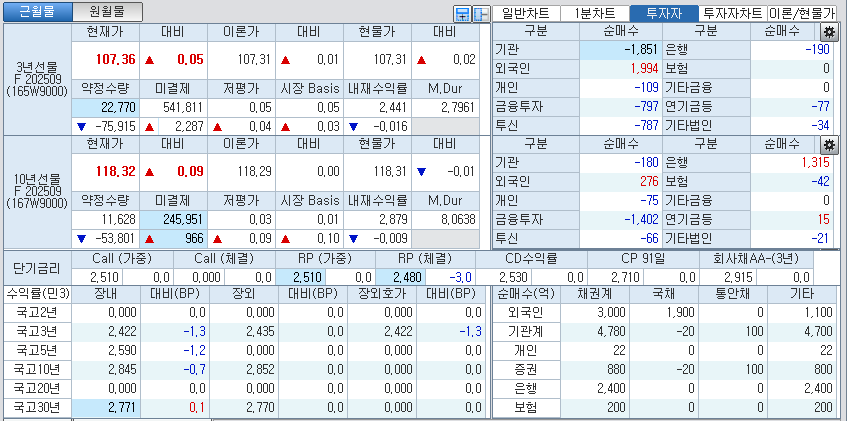Select the 국고2년 row label
Viewport: 847px width, 421px height.
coord(37,312)
